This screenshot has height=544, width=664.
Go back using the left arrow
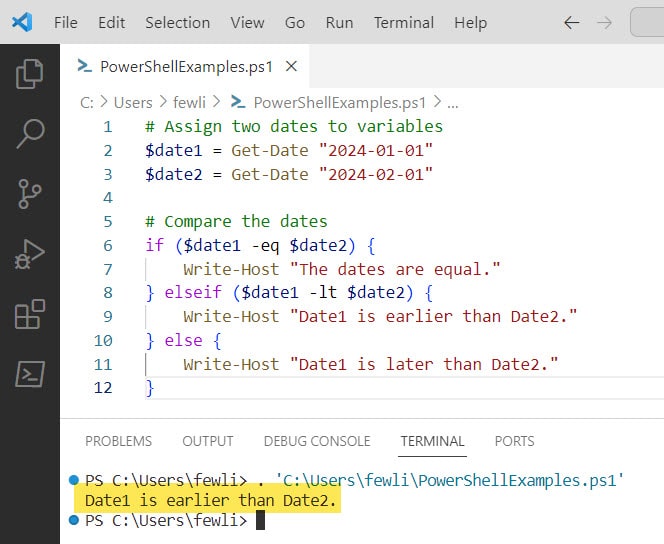pyautogui.click(x=572, y=22)
